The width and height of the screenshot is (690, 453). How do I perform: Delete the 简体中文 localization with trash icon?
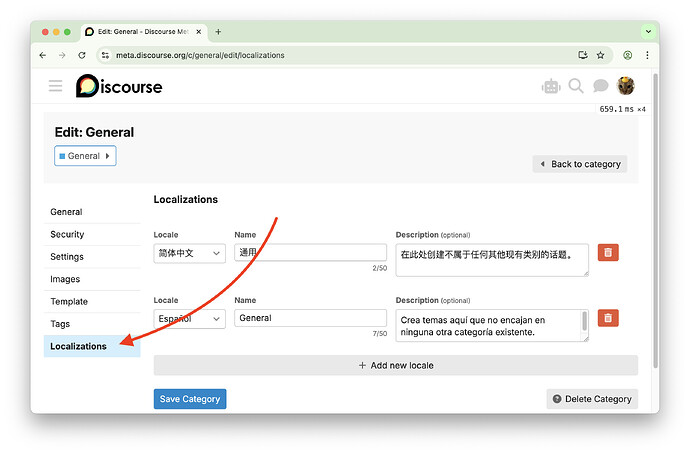coord(608,252)
